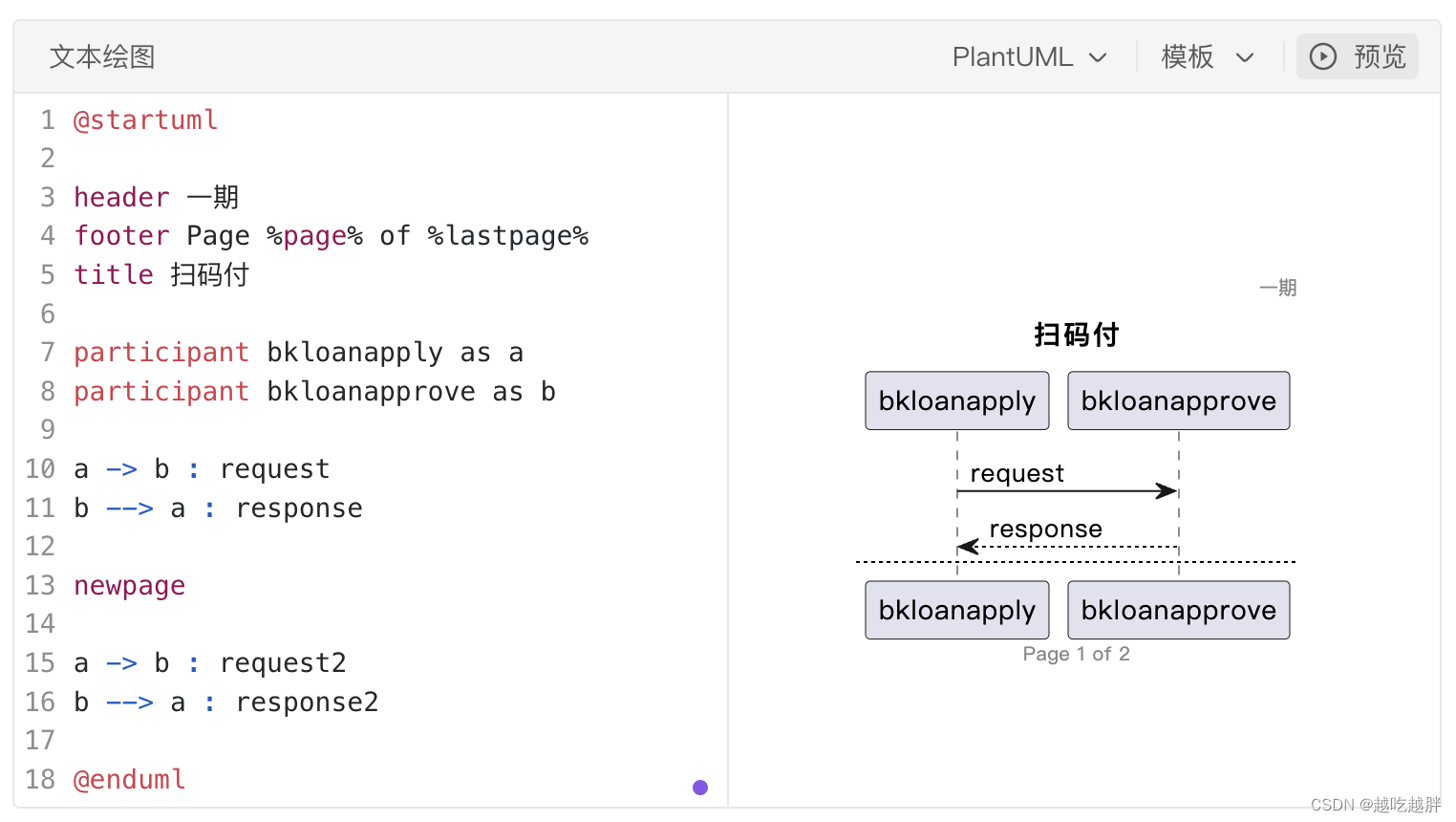Click the request arrow label in diagram
The height and width of the screenshot is (822, 1456).
(1017, 474)
